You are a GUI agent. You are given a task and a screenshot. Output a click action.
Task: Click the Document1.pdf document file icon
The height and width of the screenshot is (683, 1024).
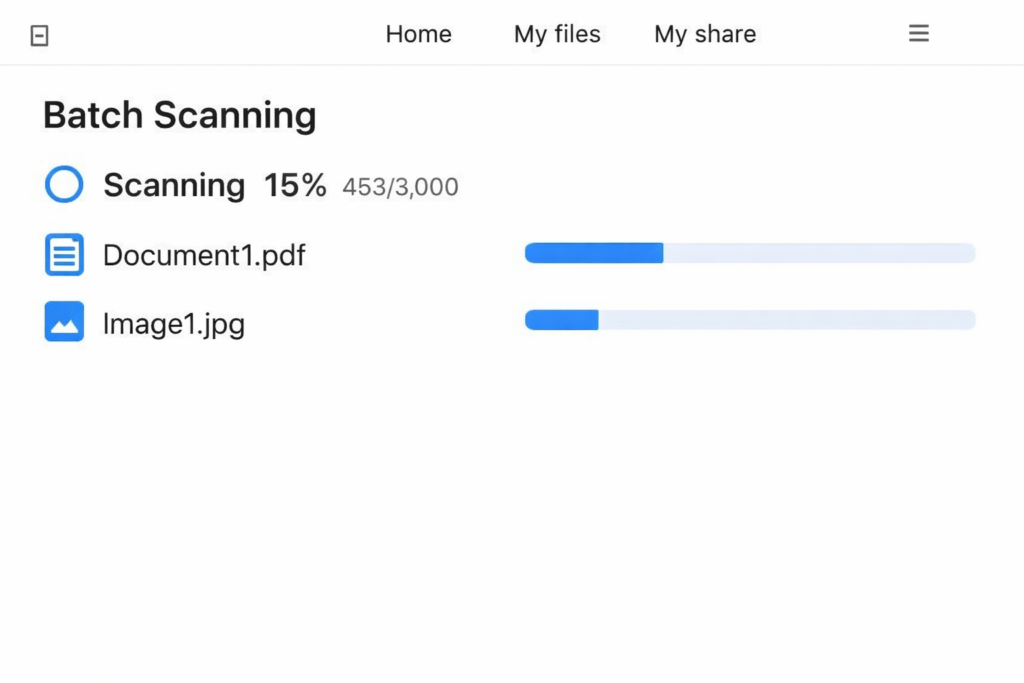click(x=64, y=254)
